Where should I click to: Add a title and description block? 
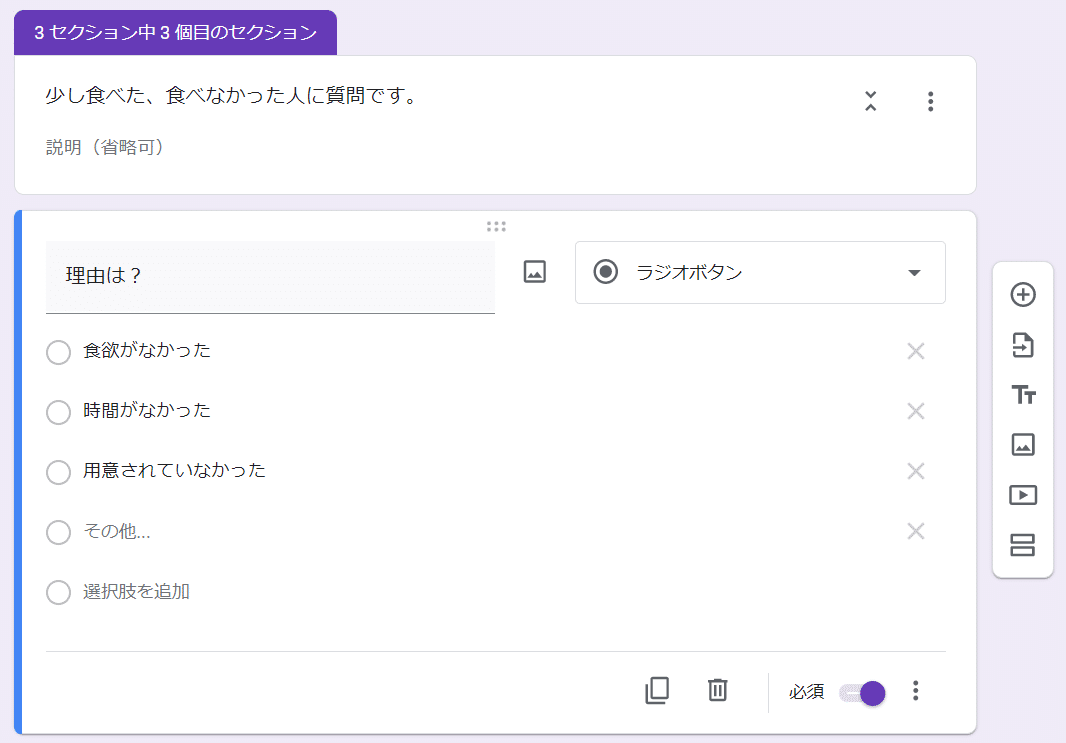[1022, 394]
